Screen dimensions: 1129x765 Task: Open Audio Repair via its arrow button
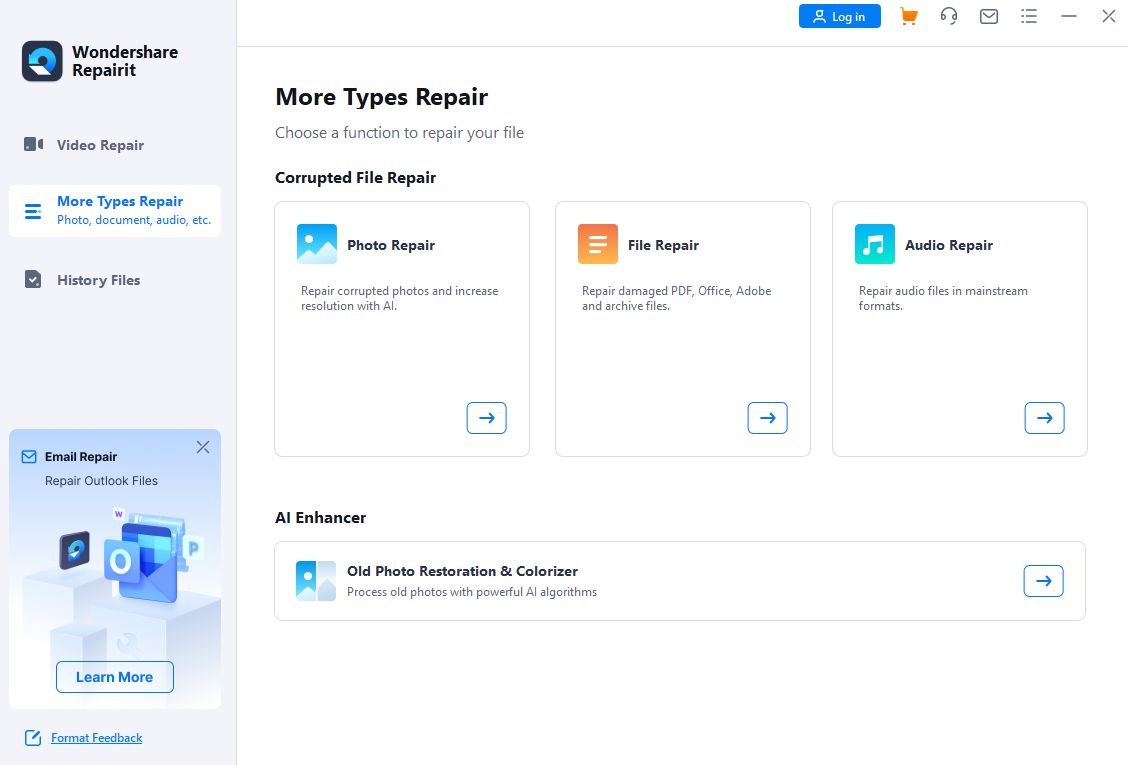click(x=1045, y=418)
